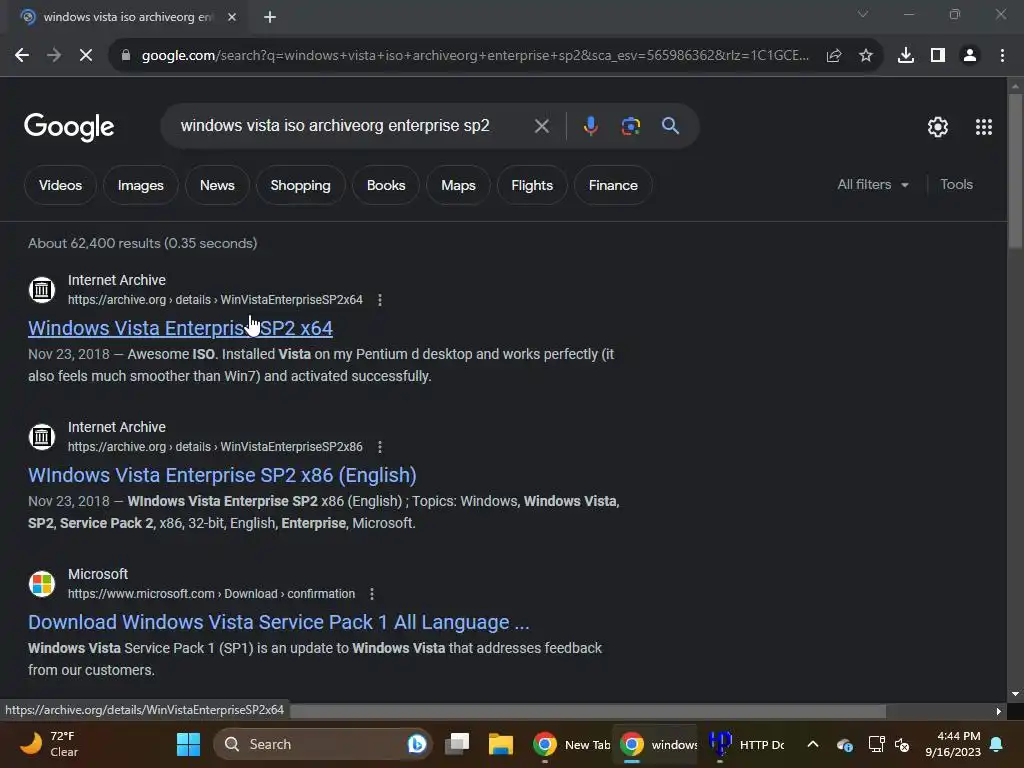
Task: Open search Tools
Action: (x=956, y=185)
